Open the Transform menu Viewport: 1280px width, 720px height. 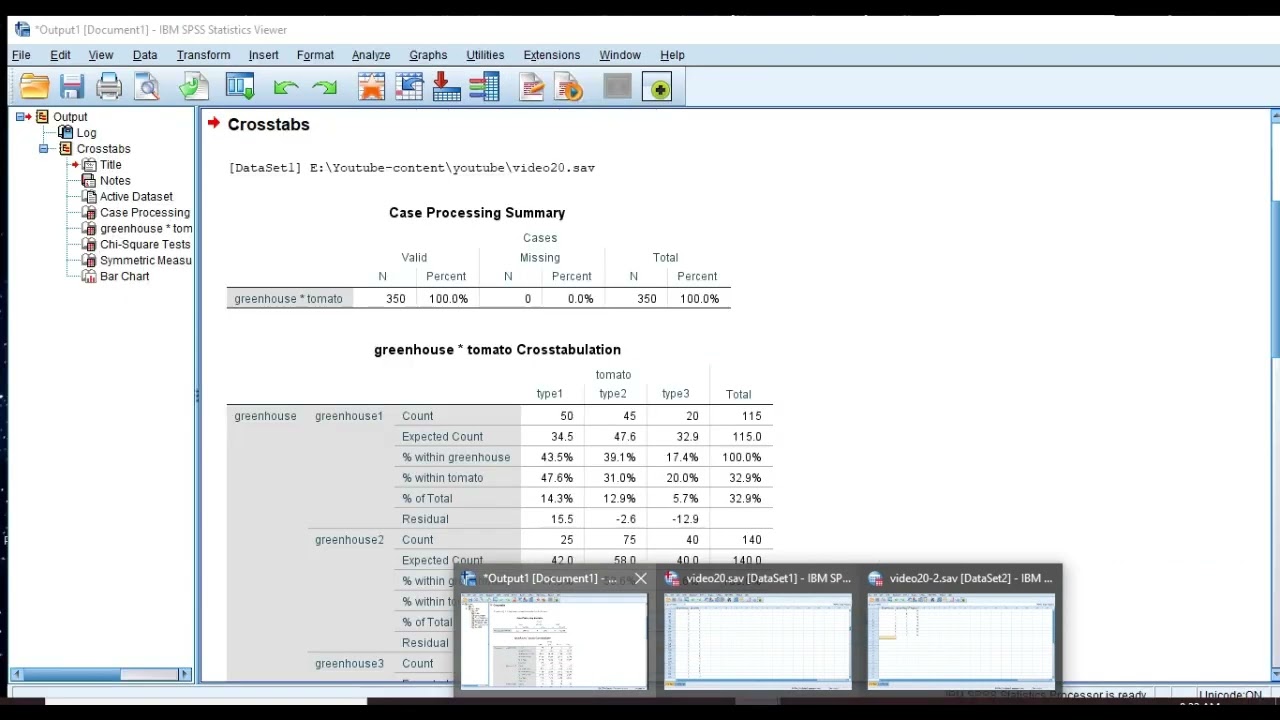[x=203, y=55]
